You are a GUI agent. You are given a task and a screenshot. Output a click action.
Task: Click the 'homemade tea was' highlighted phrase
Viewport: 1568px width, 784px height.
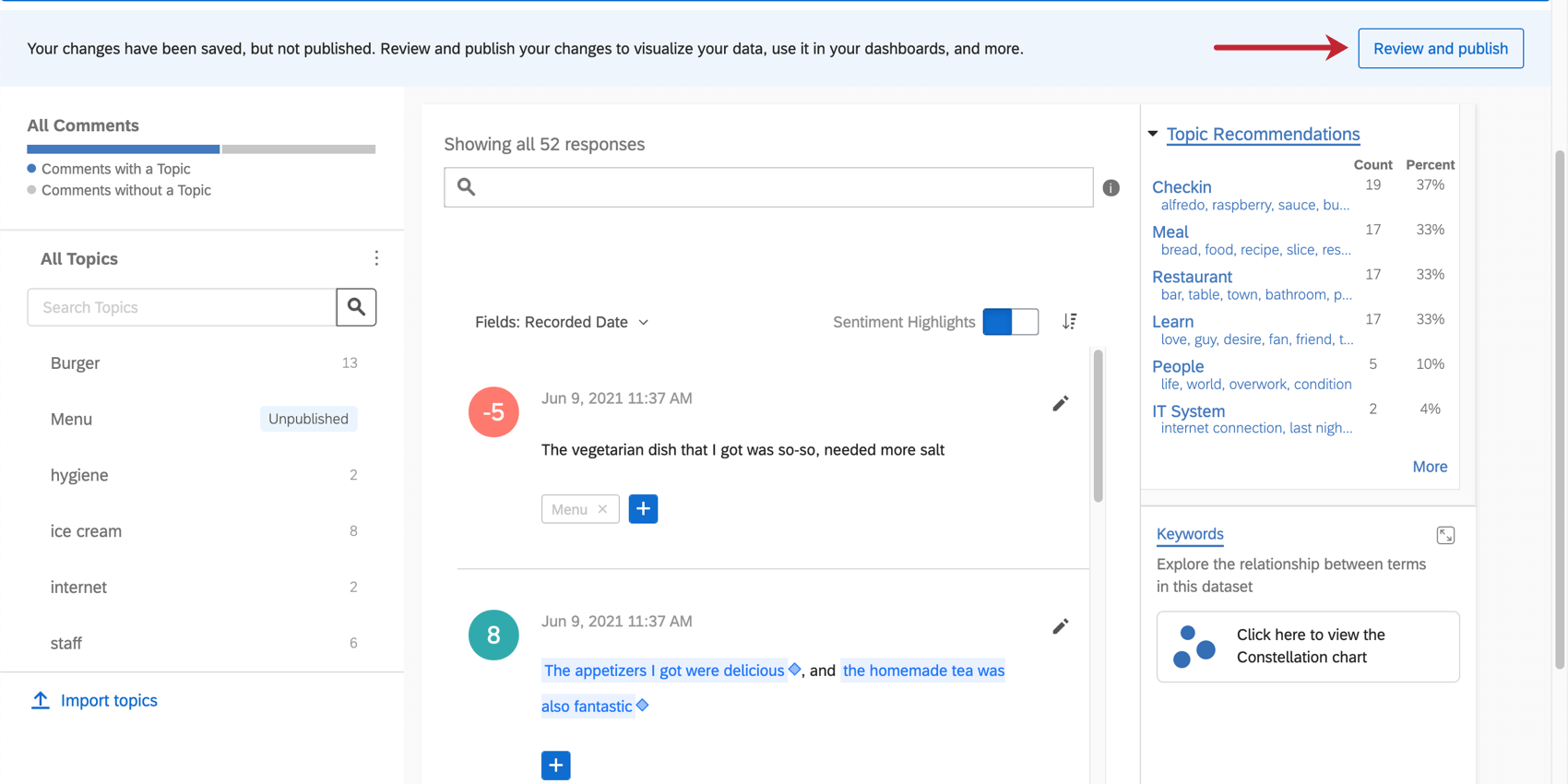coord(923,671)
